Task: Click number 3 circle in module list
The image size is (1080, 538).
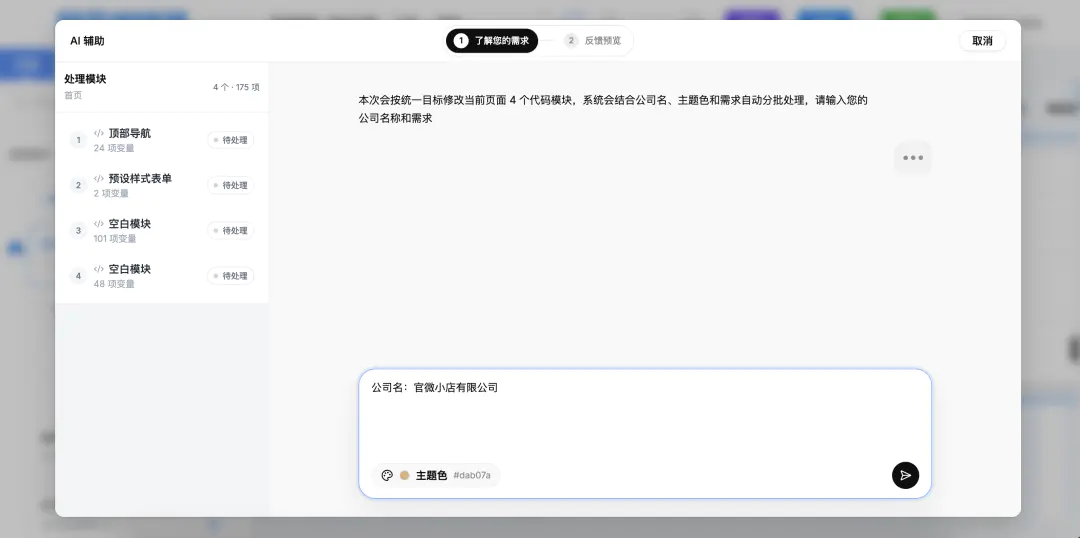Action: (x=78, y=231)
